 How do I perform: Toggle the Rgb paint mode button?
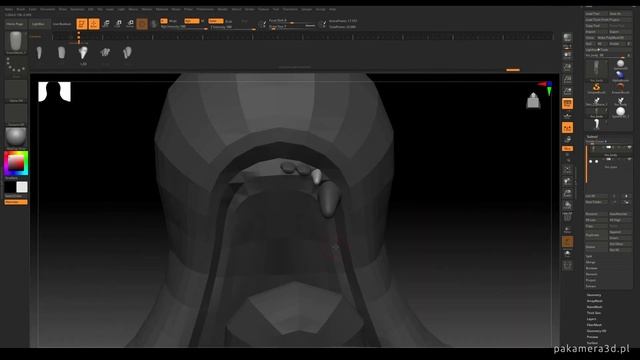coord(191,21)
